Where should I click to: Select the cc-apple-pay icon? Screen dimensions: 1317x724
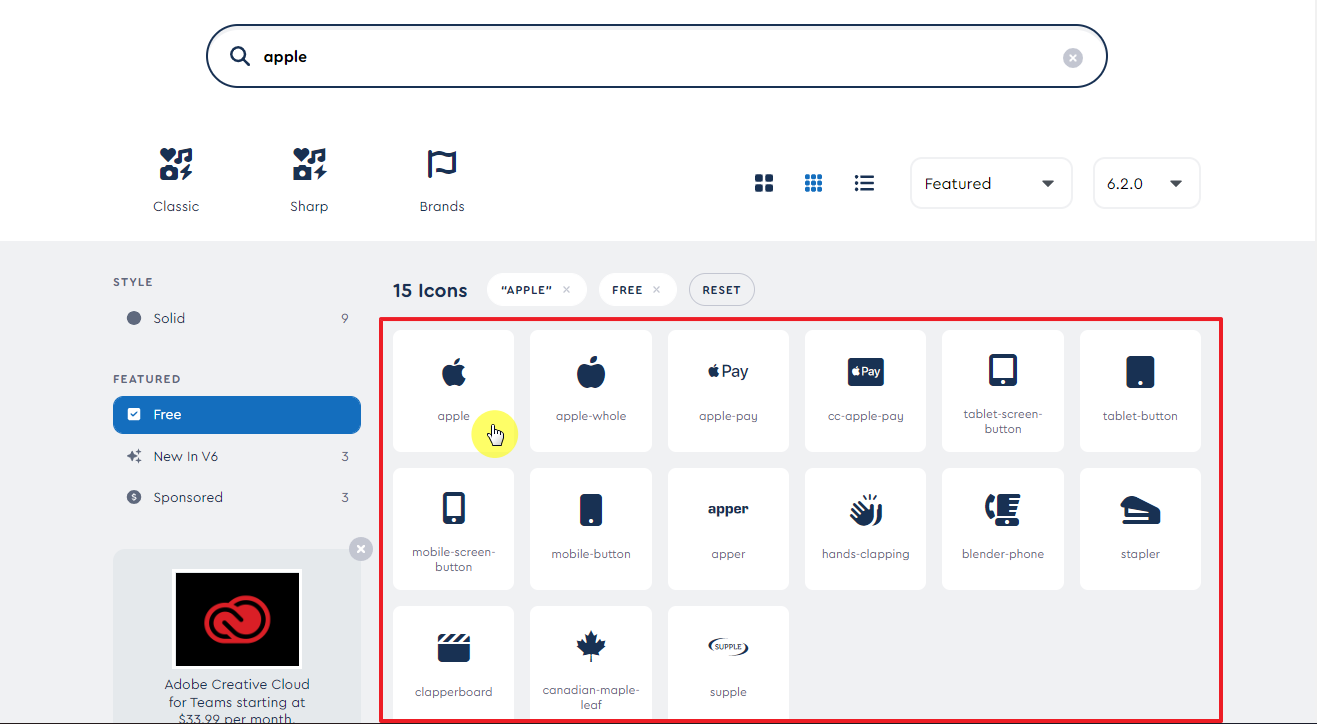tap(865, 390)
